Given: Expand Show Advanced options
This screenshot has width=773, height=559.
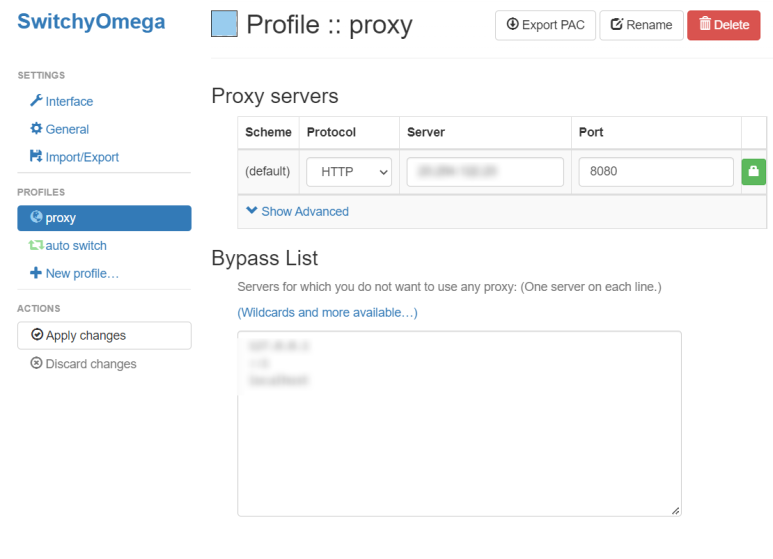Looking at the screenshot, I should point(297,211).
